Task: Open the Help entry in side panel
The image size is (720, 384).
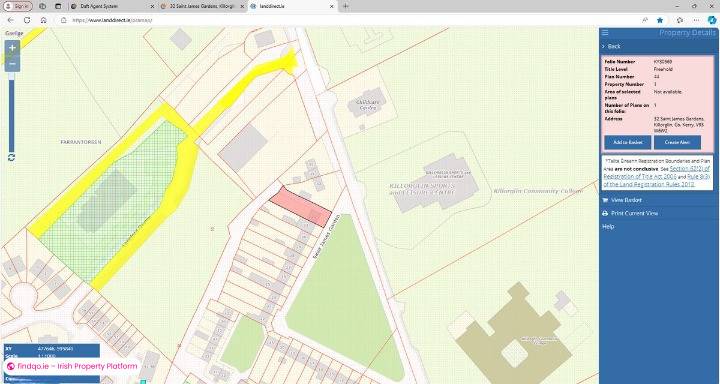Action: (608, 227)
